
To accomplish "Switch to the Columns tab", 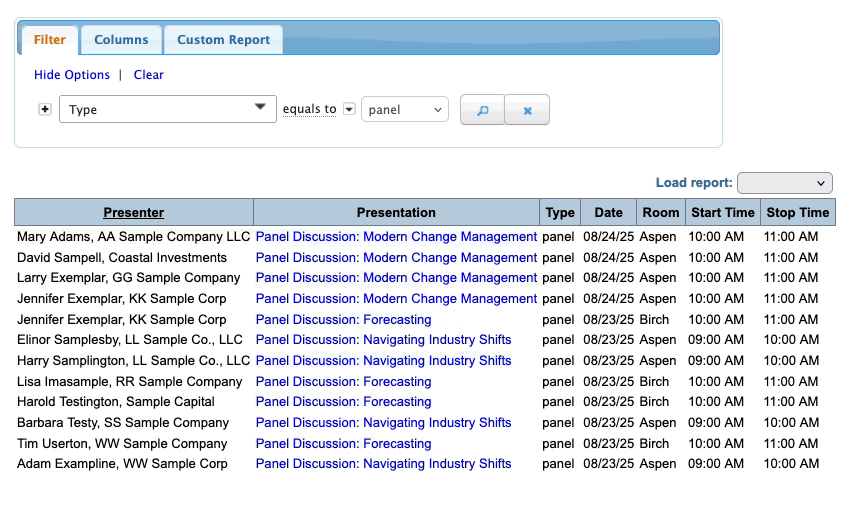I will tap(121, 40).
